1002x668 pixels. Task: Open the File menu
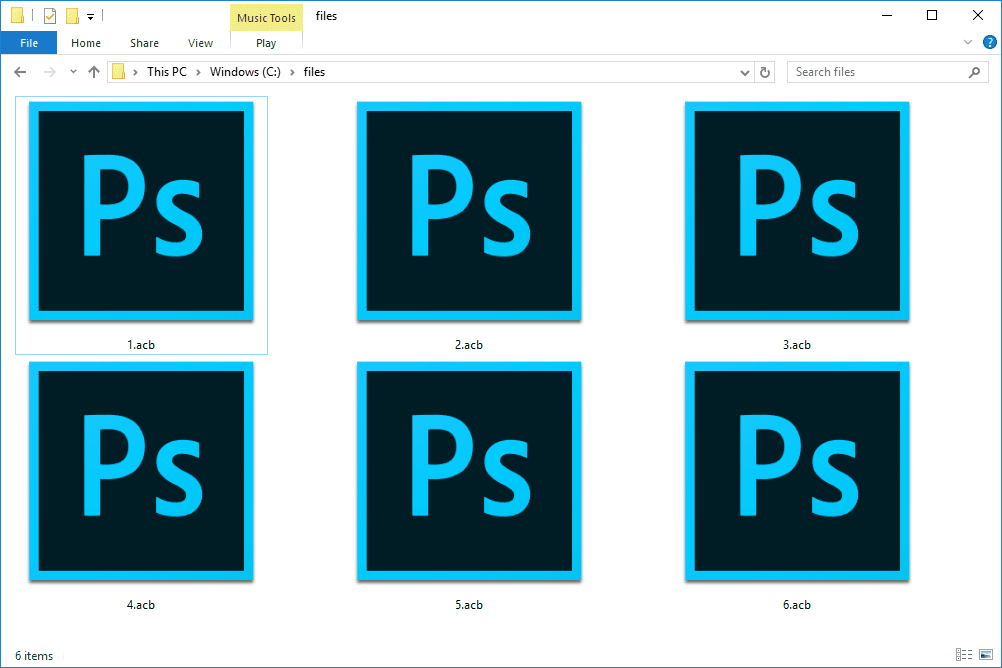click(x=29, y=43)
